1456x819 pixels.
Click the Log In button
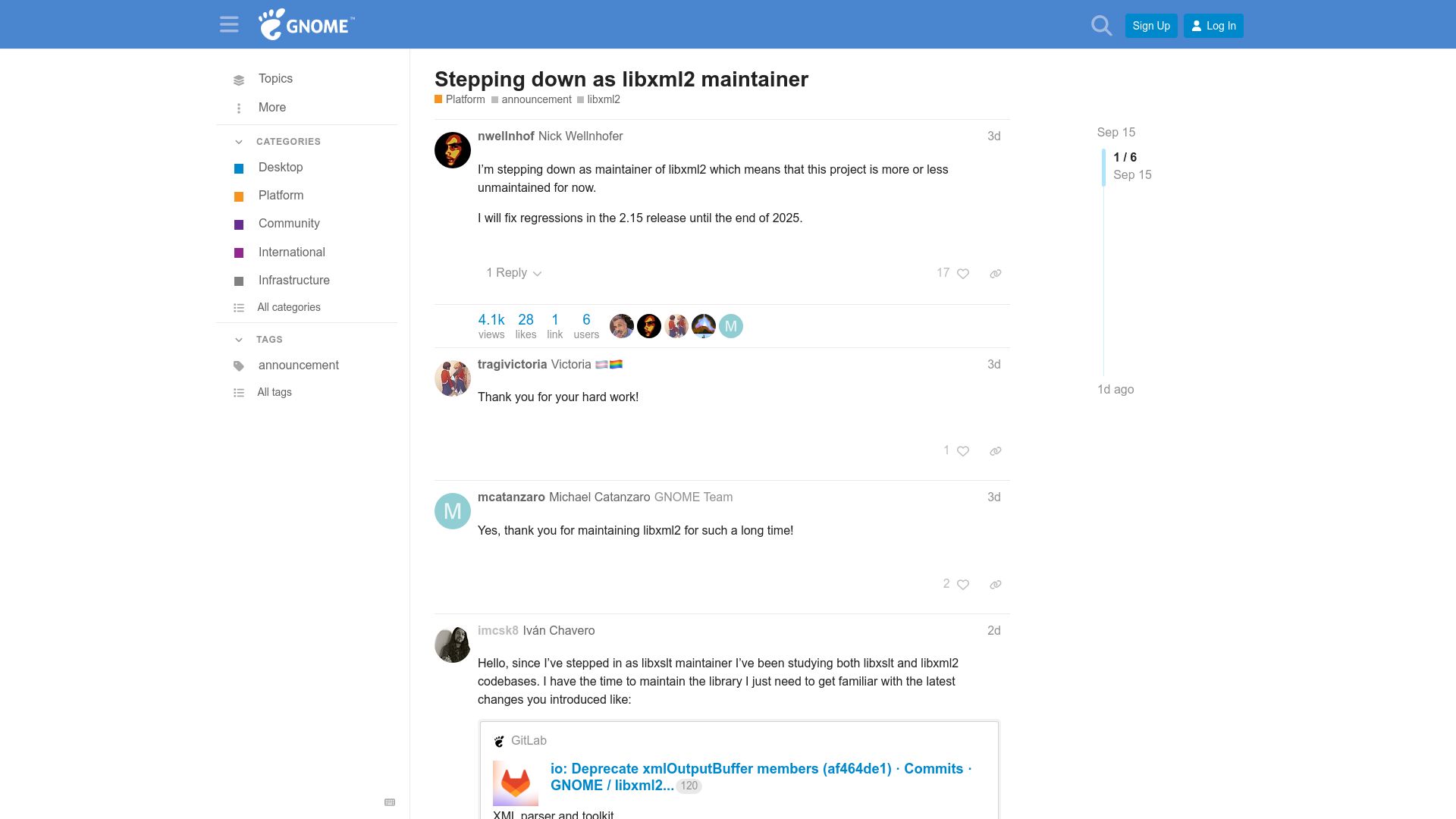[x=1213, y=26]
